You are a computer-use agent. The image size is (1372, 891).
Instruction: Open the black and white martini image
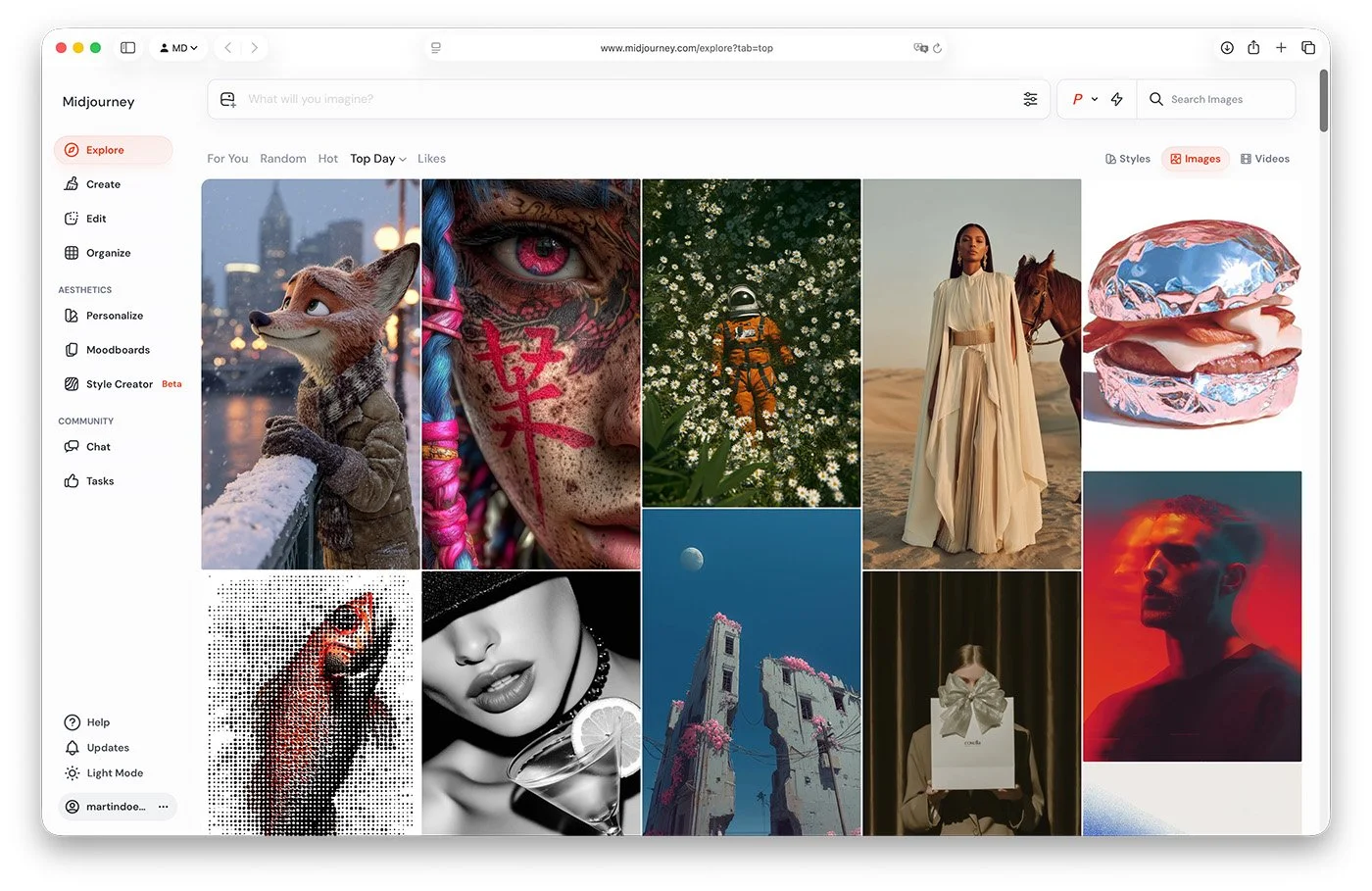[531, 704]
